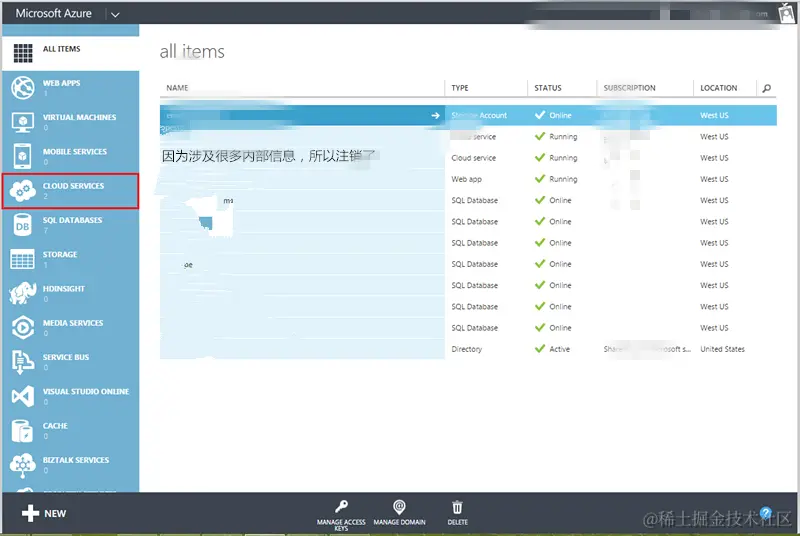Select the 'Cloud service' type cell

click(473, 158)
